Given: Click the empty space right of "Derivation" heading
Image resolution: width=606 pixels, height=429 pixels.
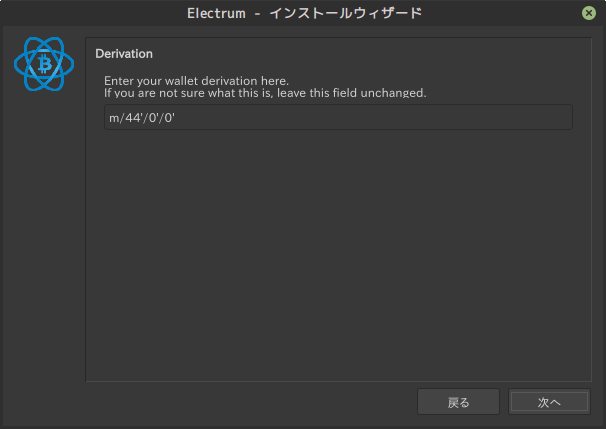Looking at the screenshot, I should click(380, 53).
